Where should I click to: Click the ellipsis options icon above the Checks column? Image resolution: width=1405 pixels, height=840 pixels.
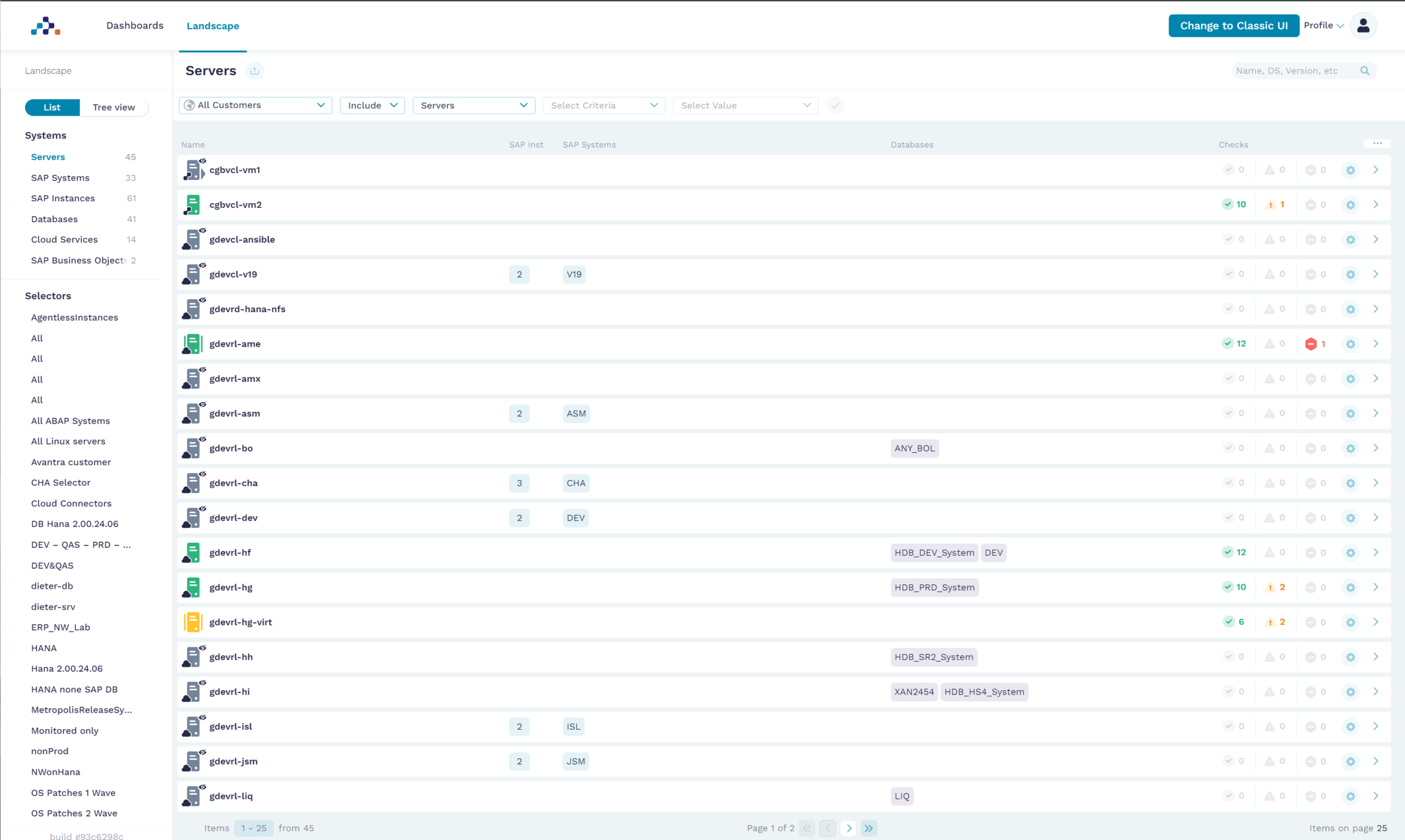[x=1378, y=143]
